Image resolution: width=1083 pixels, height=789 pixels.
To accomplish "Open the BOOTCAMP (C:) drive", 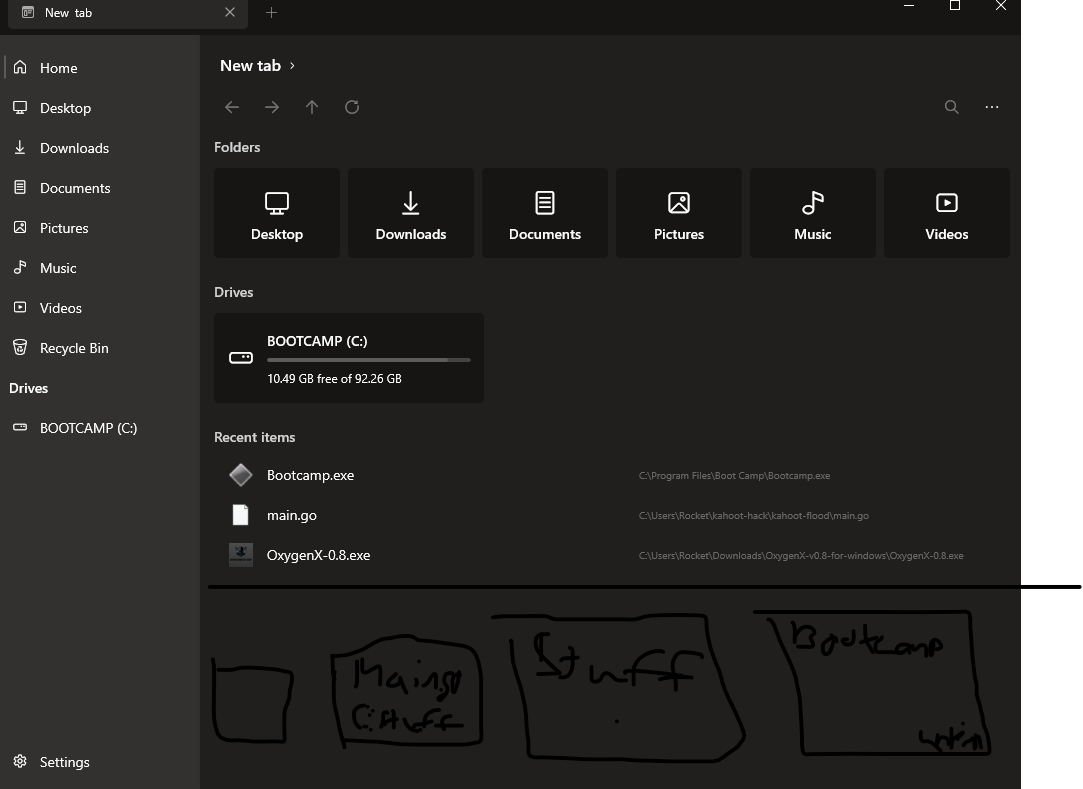I will click(348, 357).
